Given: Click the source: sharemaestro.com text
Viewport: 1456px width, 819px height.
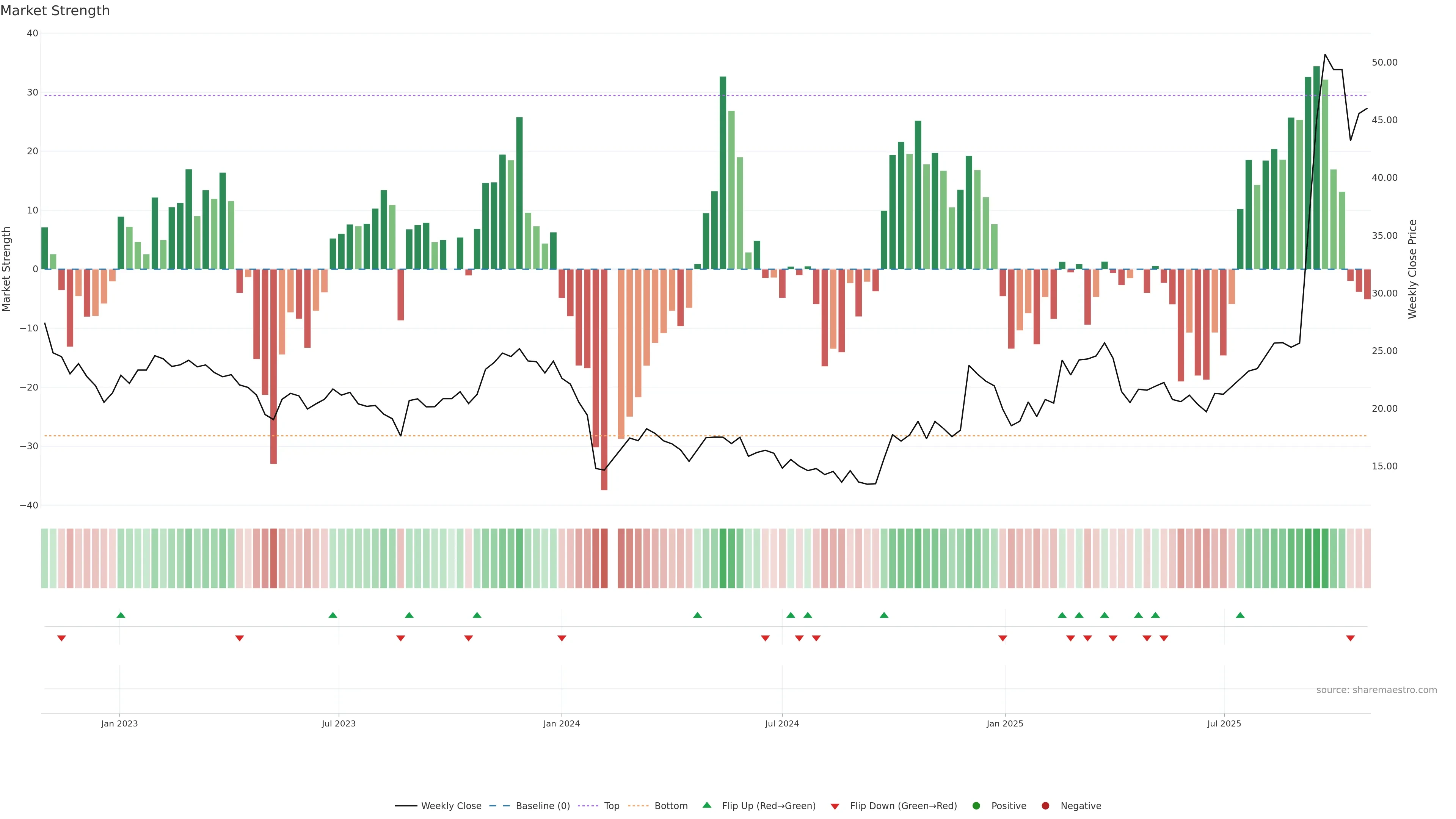Looking at the screenshot, I should pos(1376,690).
